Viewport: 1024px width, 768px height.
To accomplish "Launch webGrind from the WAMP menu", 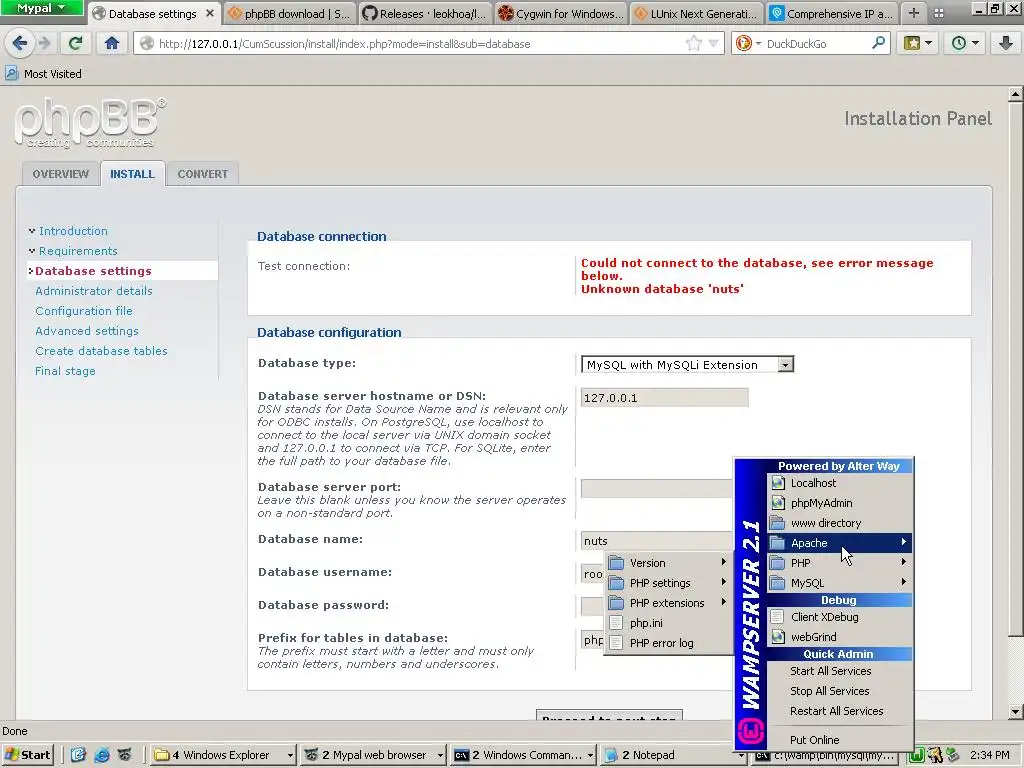I will (x=839, y=637).
